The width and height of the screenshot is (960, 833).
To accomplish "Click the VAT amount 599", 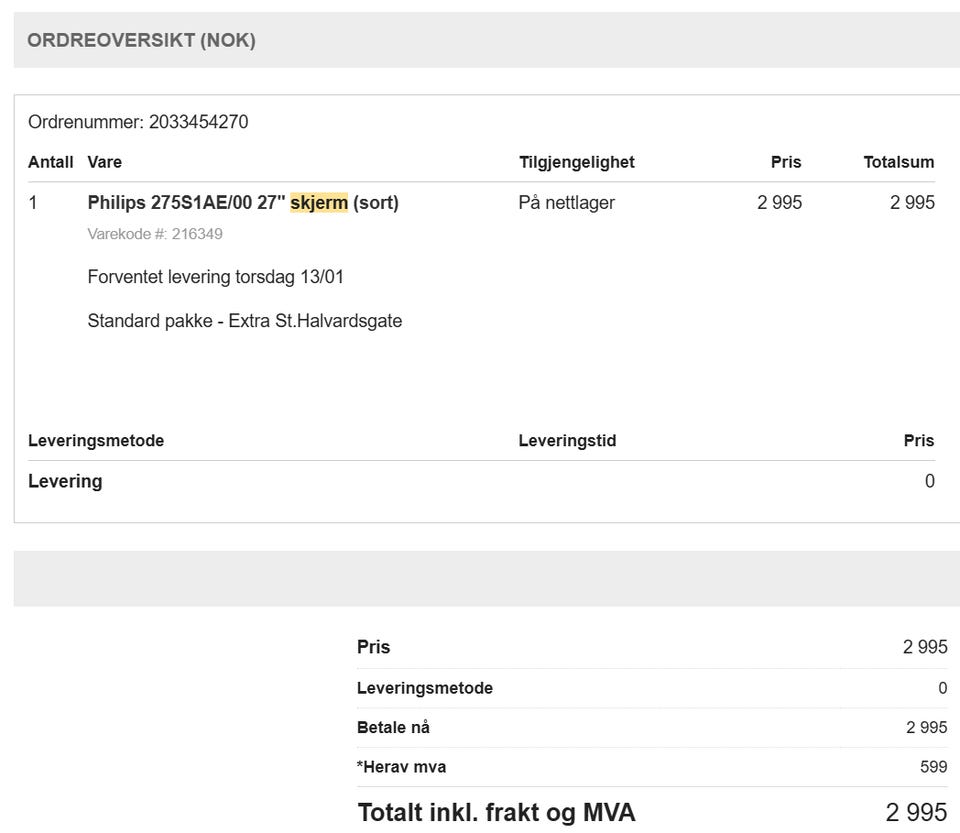I will [933, 767].
